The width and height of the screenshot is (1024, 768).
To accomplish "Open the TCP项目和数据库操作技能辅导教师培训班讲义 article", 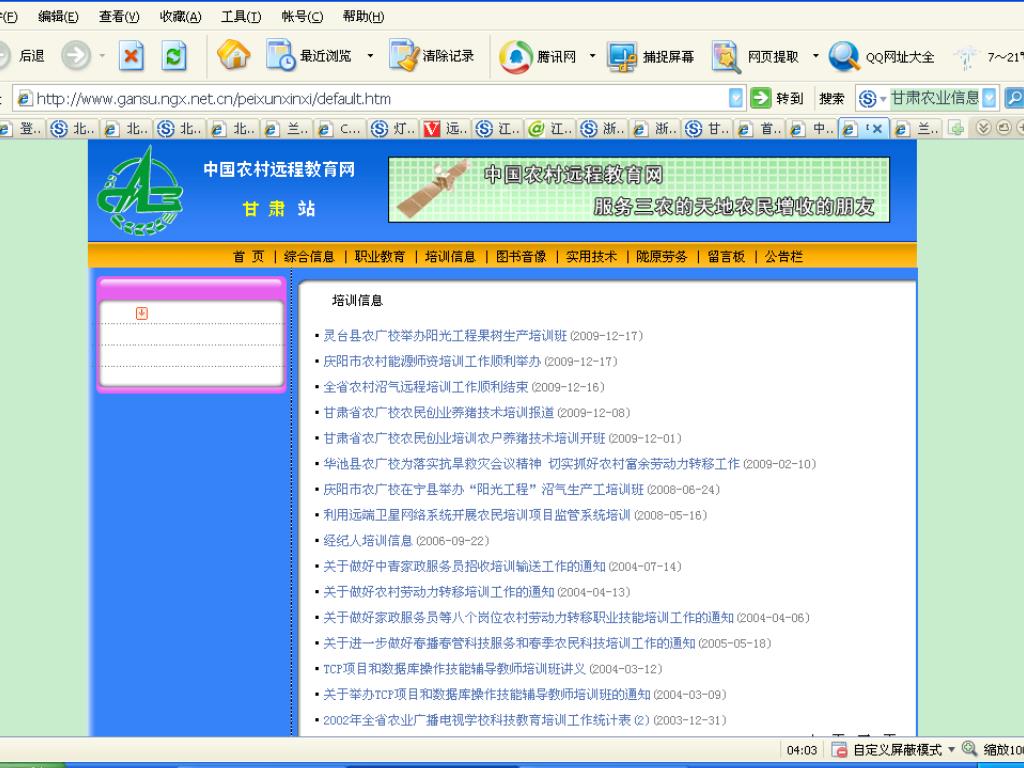I will 455,669.
